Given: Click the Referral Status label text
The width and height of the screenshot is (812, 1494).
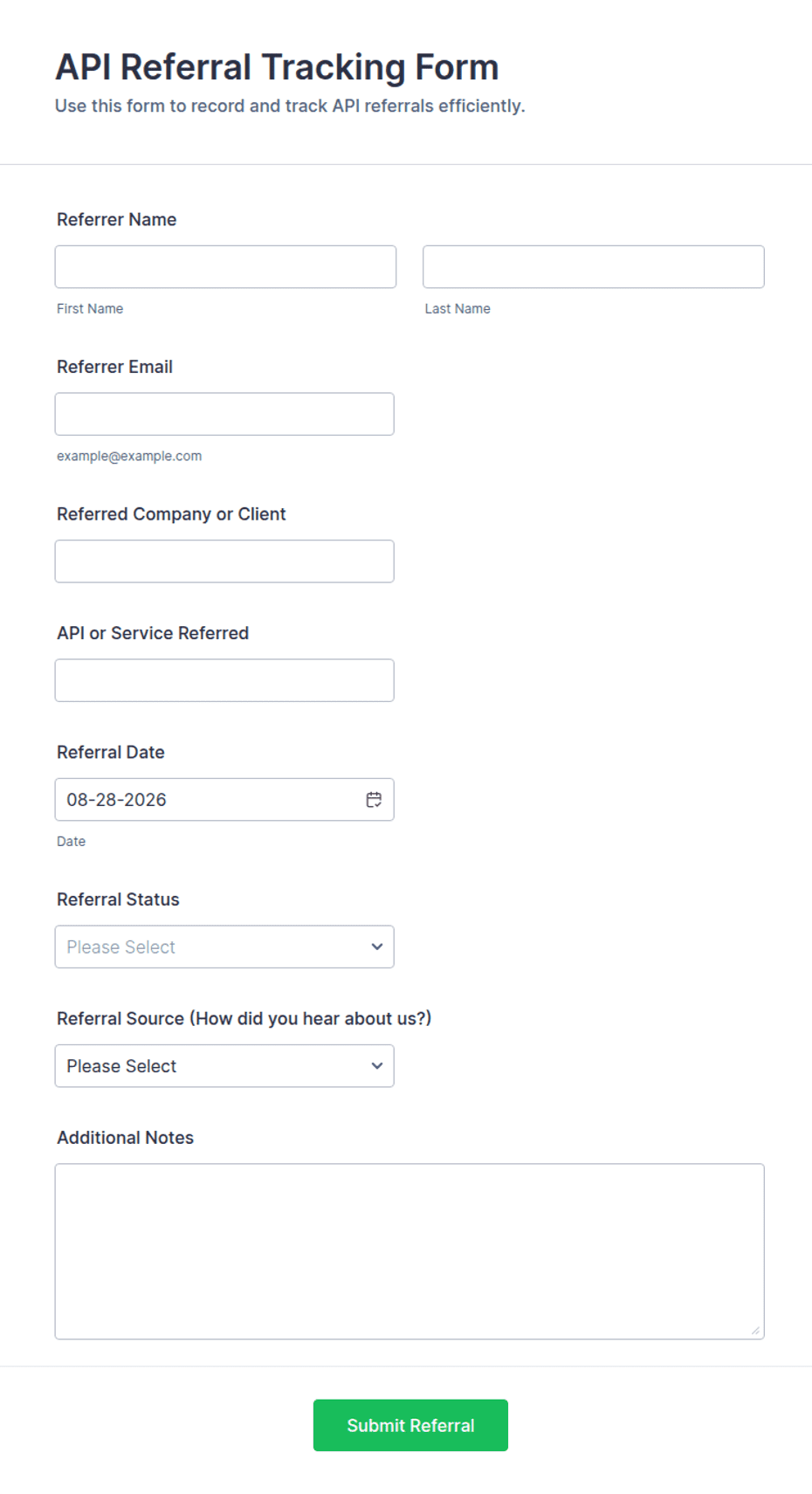Looking at the screenshot, I should (x=118, y=899).
